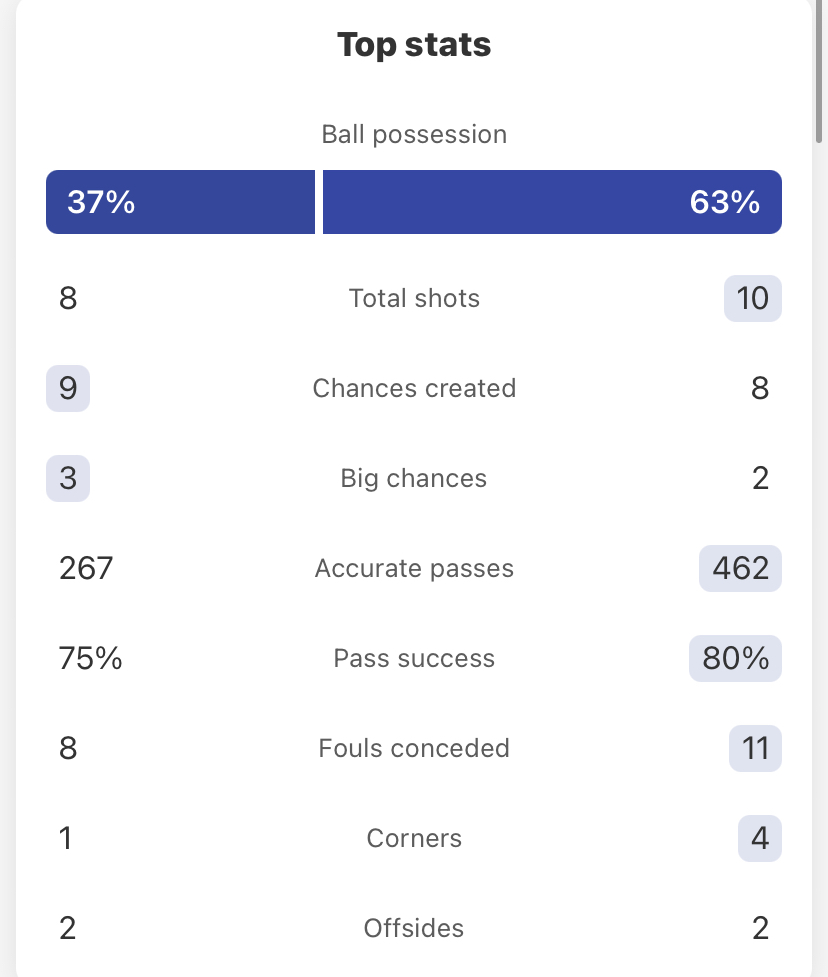Open the Pass success stat label
The height and width of the screenshot is (977, 828).
[x=414, y=658]
